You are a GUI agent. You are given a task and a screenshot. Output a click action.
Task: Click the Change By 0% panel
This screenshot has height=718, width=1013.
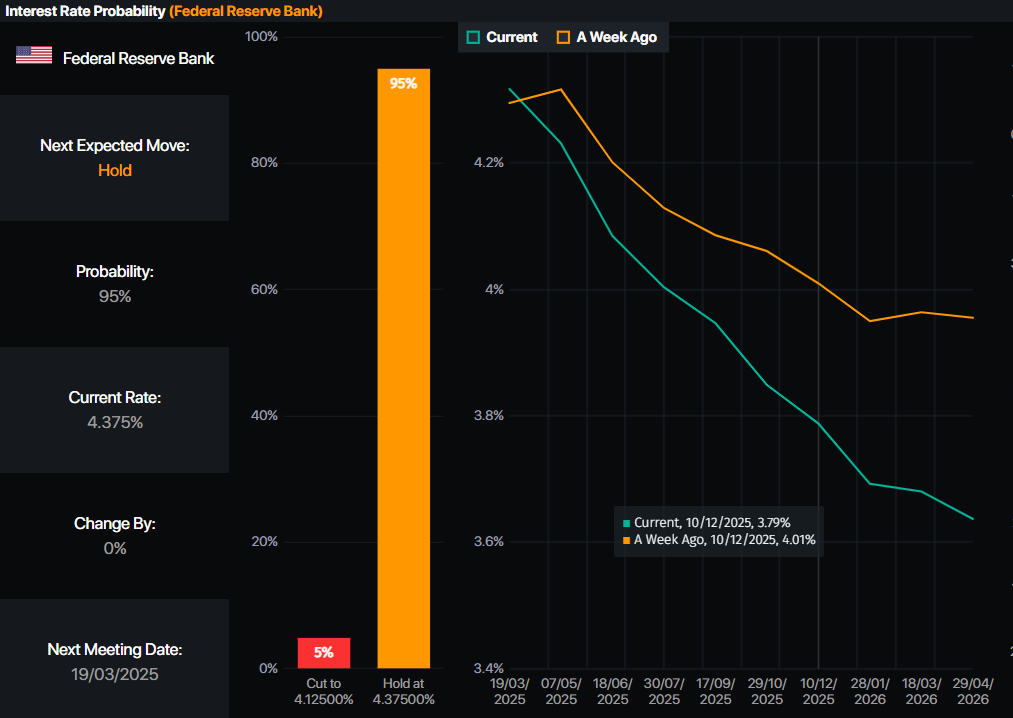coord(114,536)
